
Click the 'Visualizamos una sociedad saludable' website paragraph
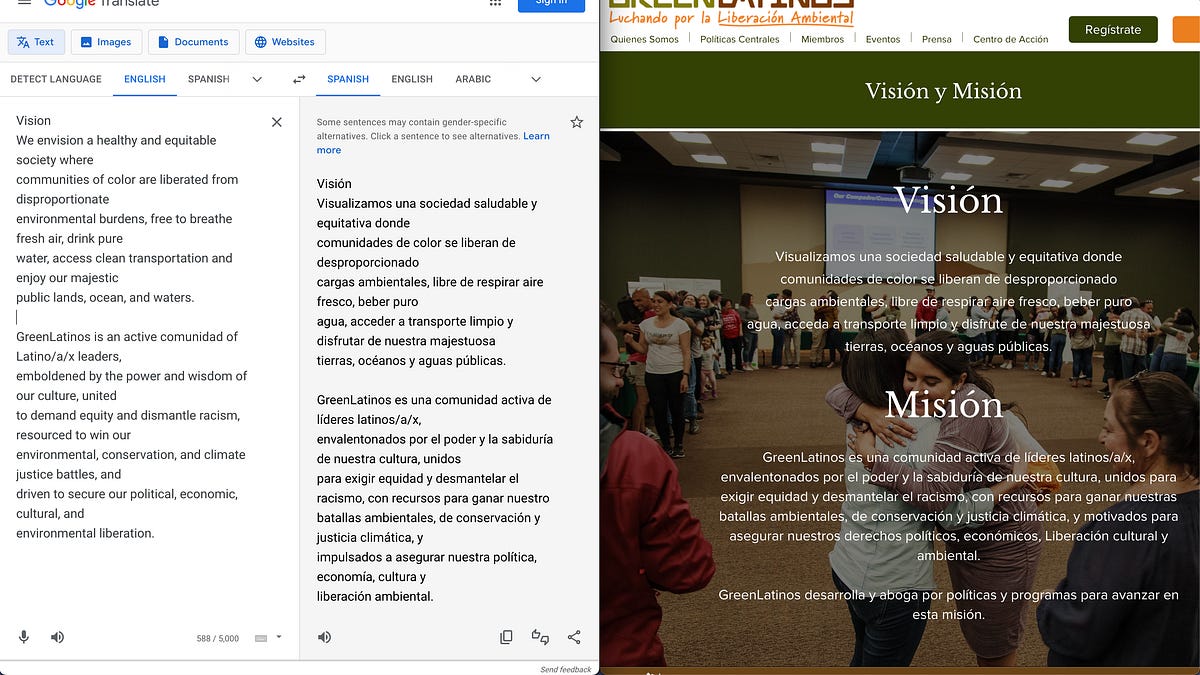click(948, 301)
